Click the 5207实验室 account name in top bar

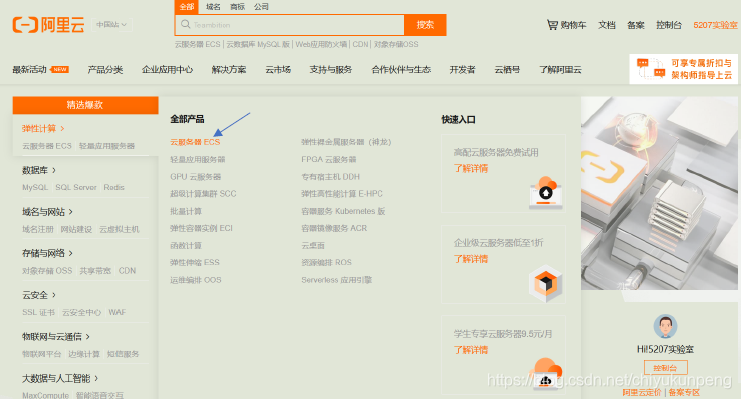[x=715, y=25]
